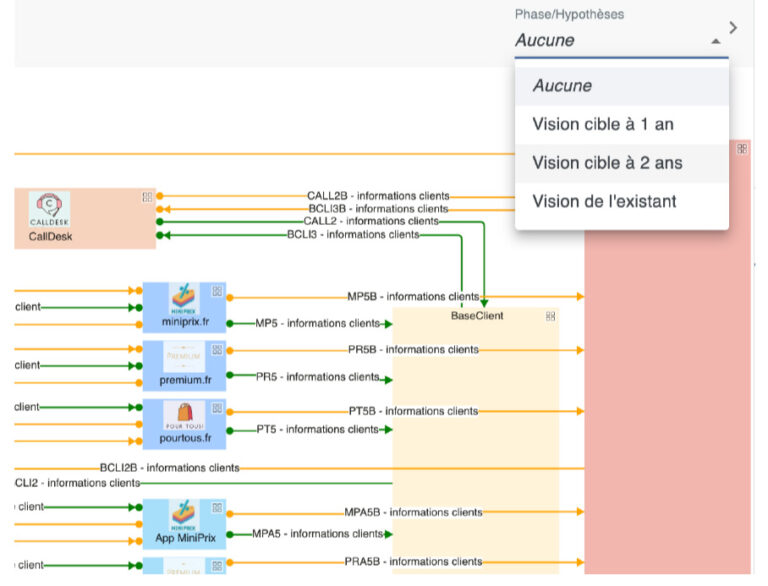Click the orange CALL2B connector dot on CallDesk
768x586 pixels.
(x=160, y=196)
